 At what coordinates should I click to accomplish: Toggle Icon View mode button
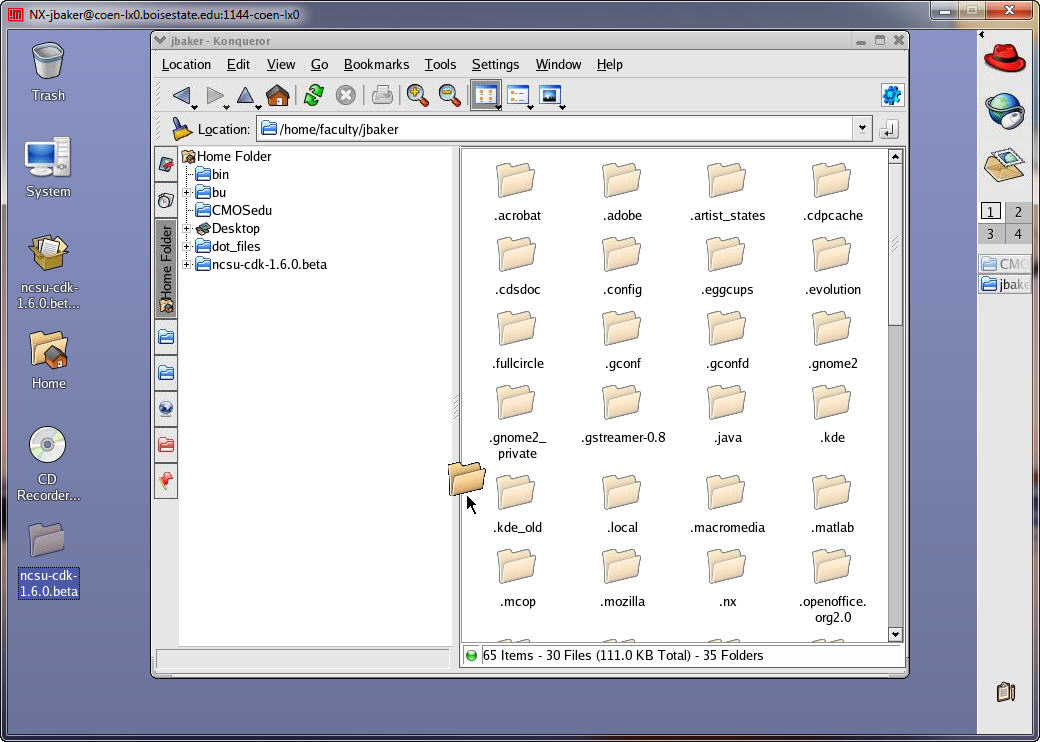tap(485, 96)
